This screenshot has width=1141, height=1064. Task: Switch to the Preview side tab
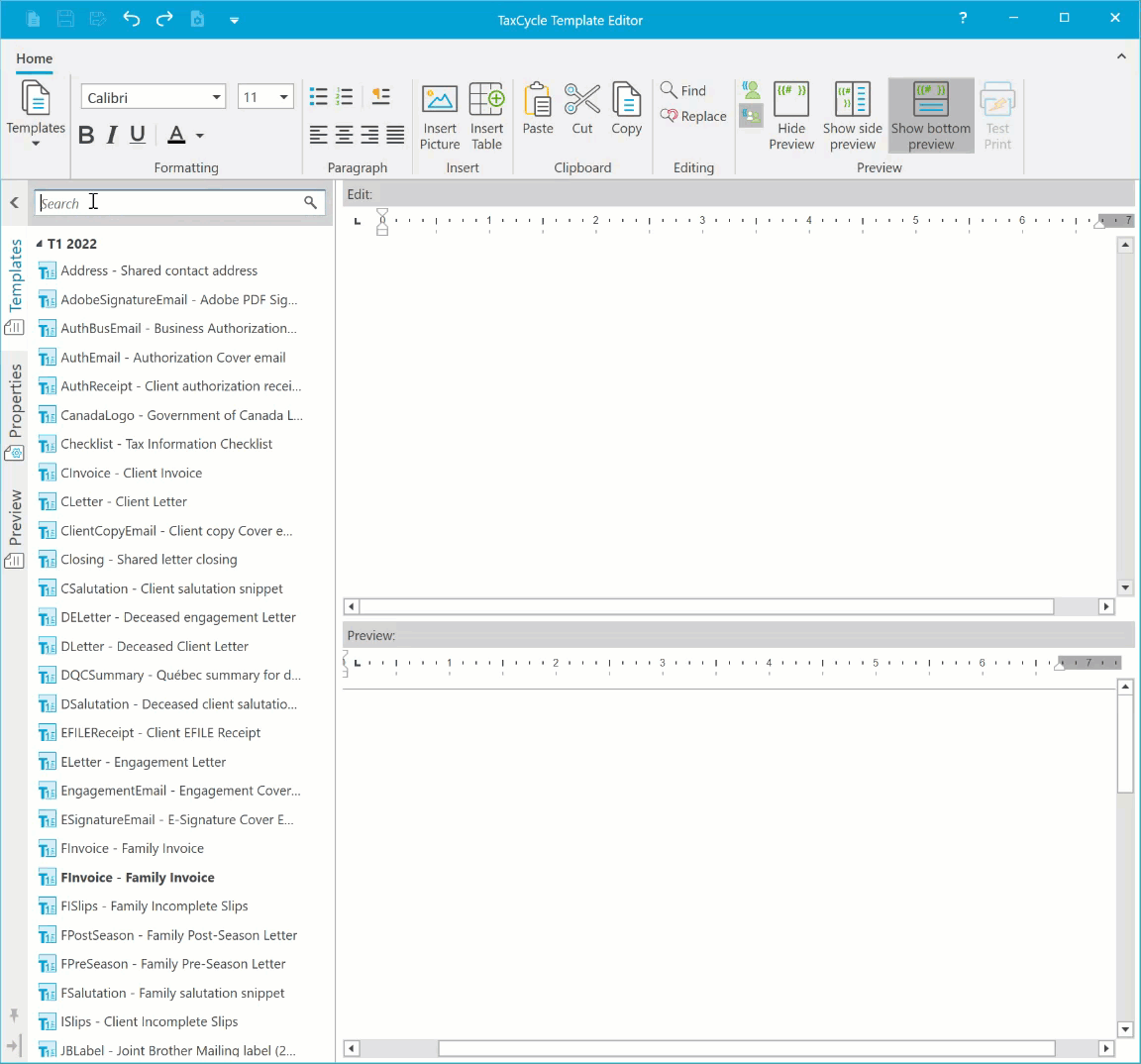click(15, 528)
